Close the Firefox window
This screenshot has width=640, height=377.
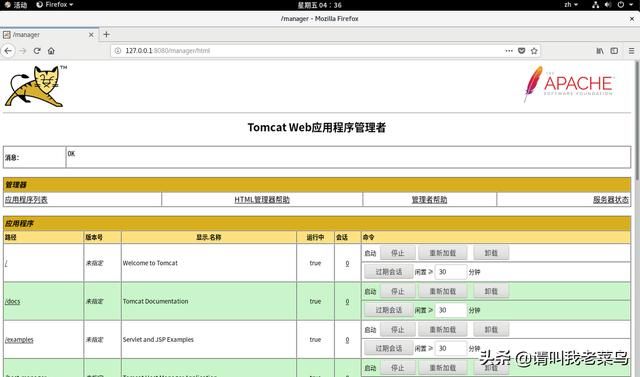point(632,19)
